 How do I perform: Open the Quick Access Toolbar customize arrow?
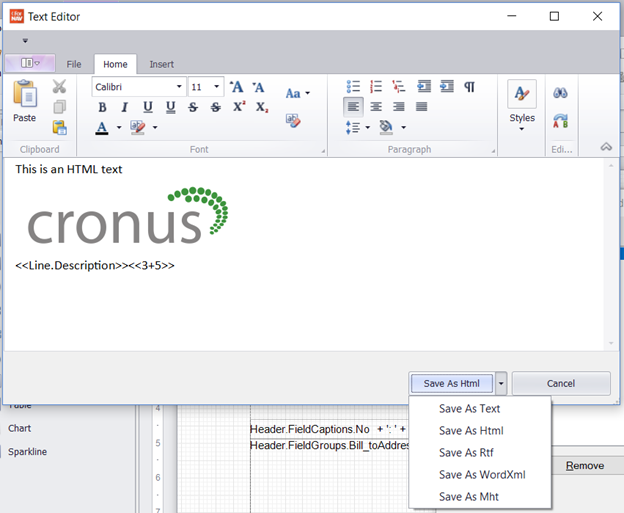coord(25,41)
